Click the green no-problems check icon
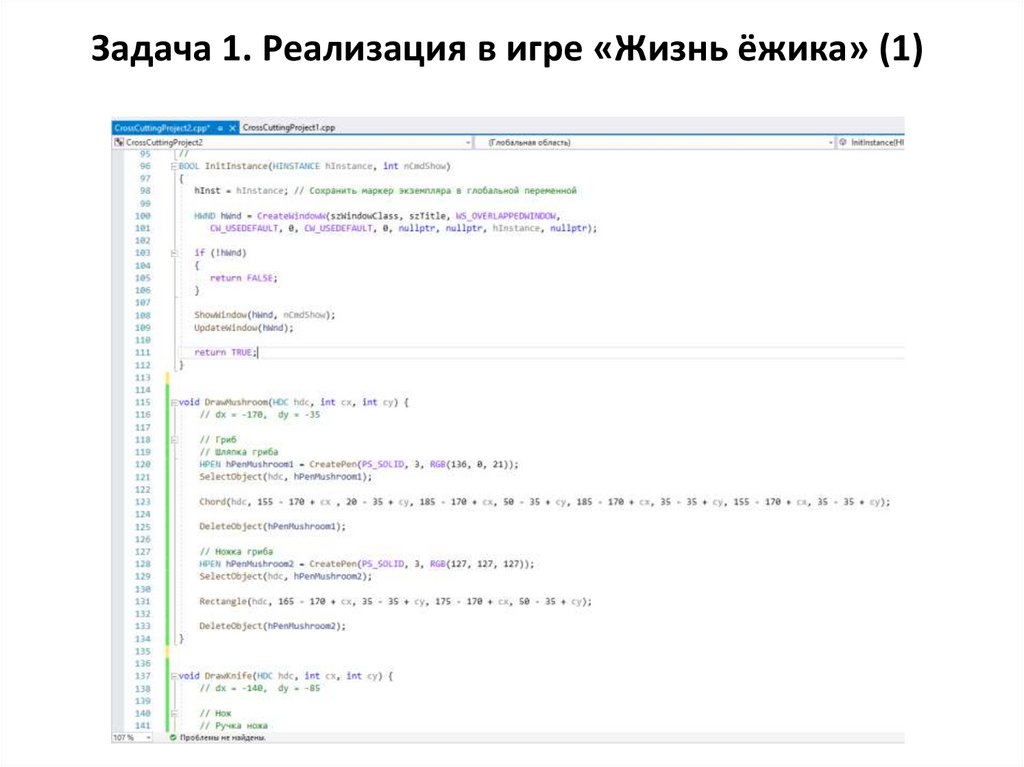The image size is (1024, 767). tap(173, 738)
